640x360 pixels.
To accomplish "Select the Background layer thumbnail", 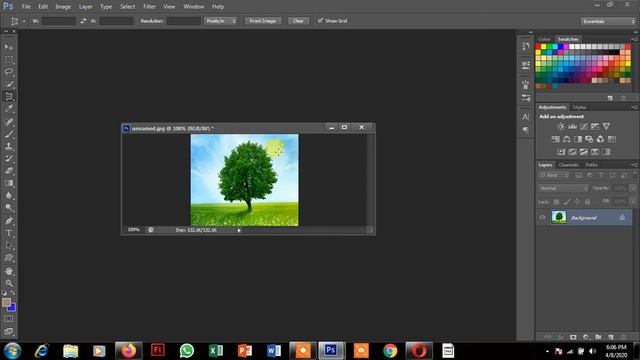I will [x=559, y=217].
